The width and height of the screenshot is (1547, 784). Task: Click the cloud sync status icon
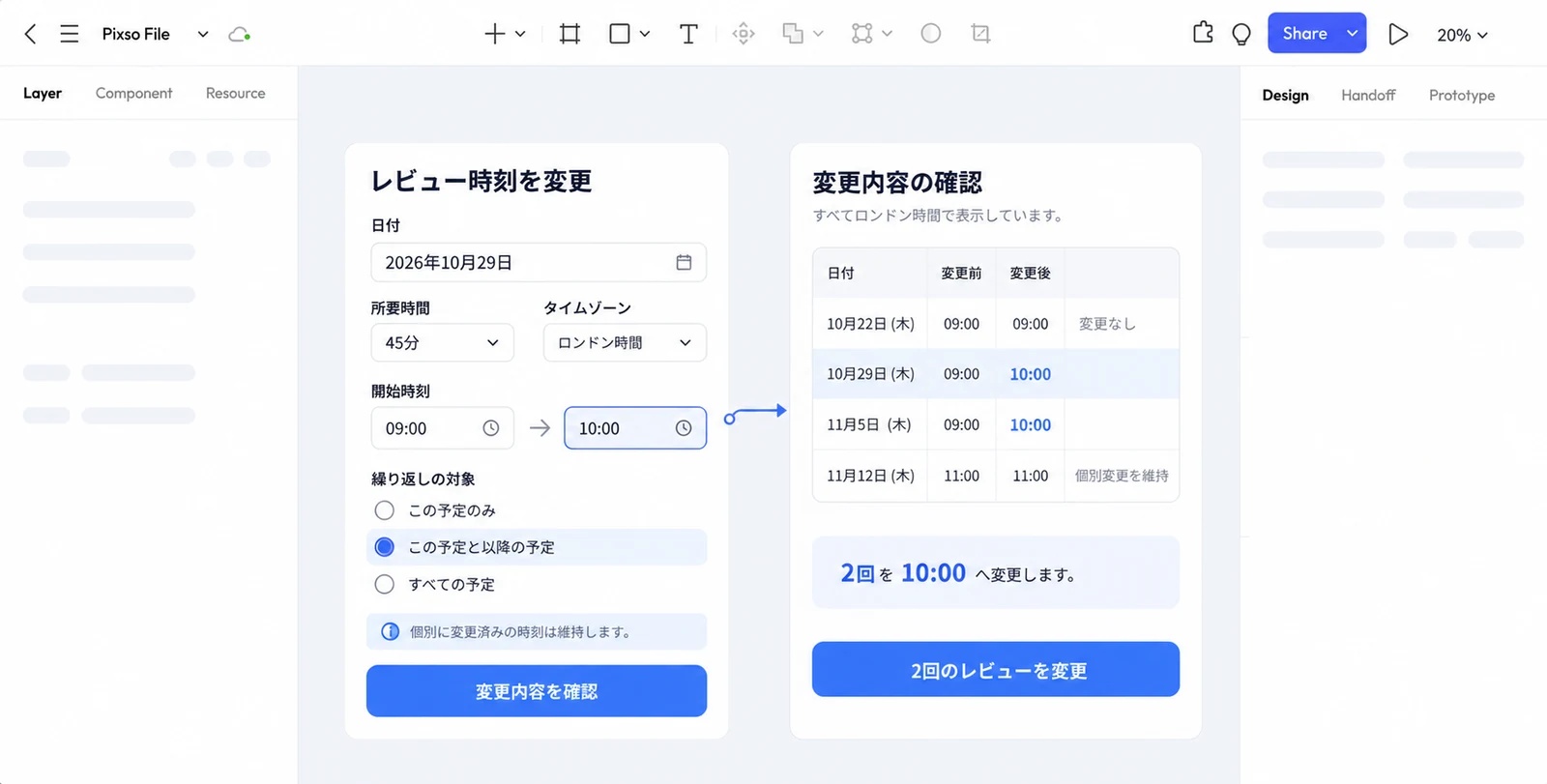click(x=239, y=34)
